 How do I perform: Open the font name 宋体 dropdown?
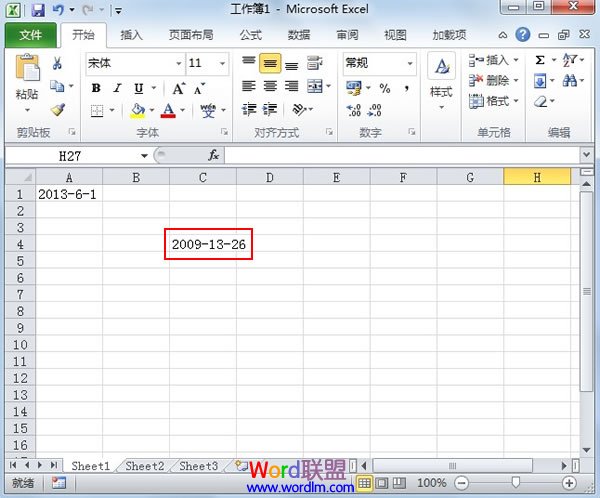(179, 63)
